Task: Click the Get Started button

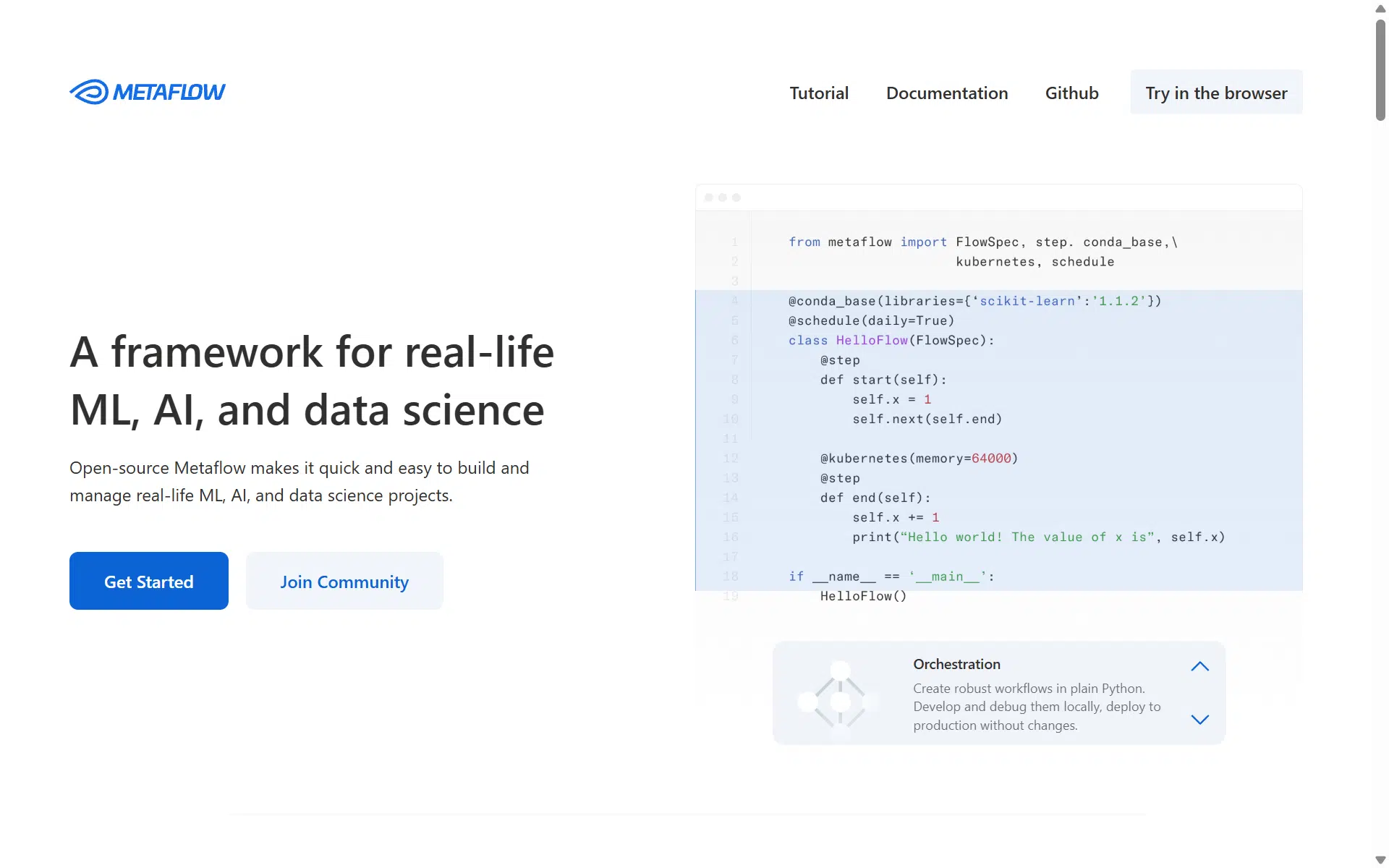Action: tap(149, 581)
